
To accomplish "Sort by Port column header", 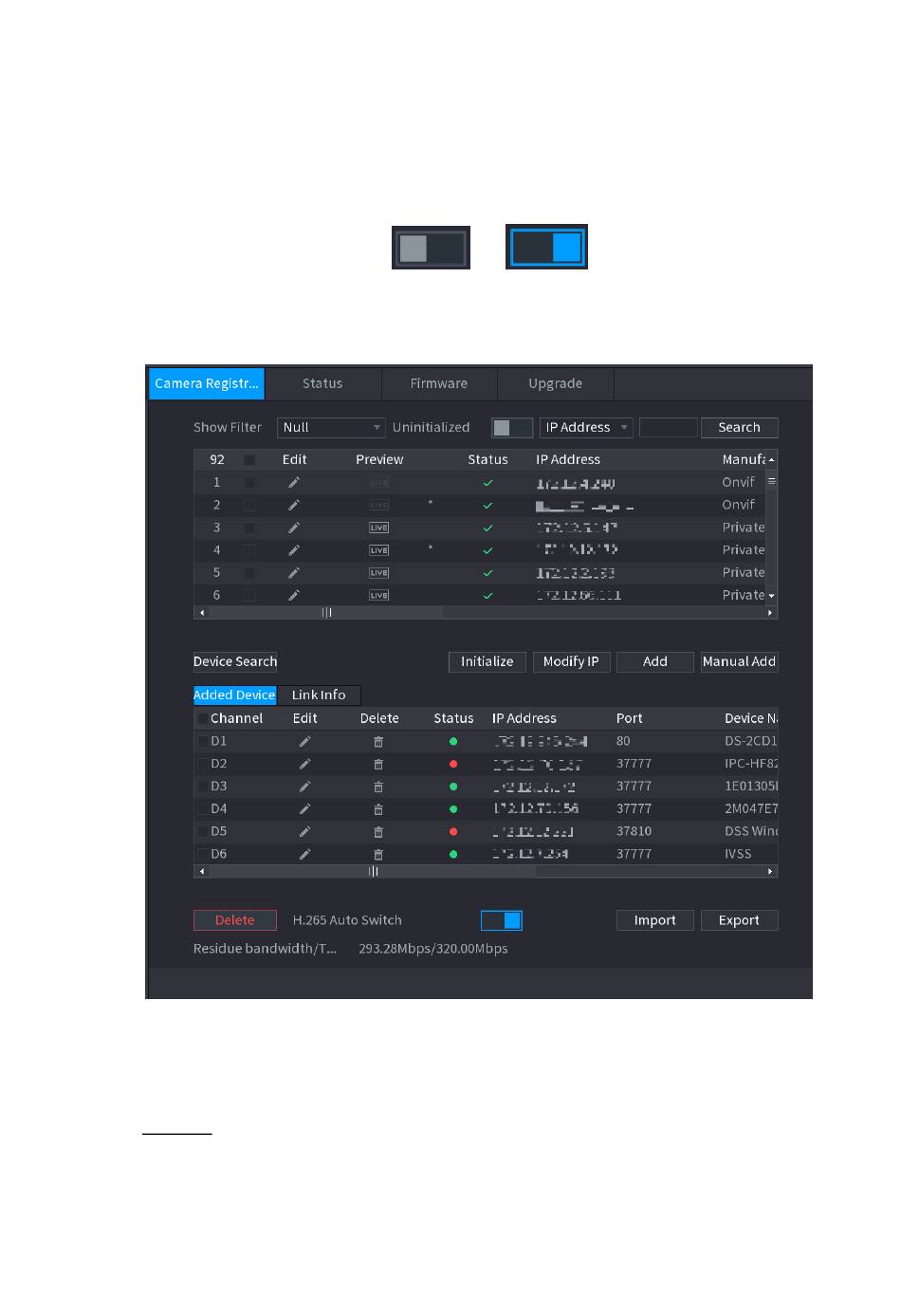I will pyautogui.click(x=630, y=719).
